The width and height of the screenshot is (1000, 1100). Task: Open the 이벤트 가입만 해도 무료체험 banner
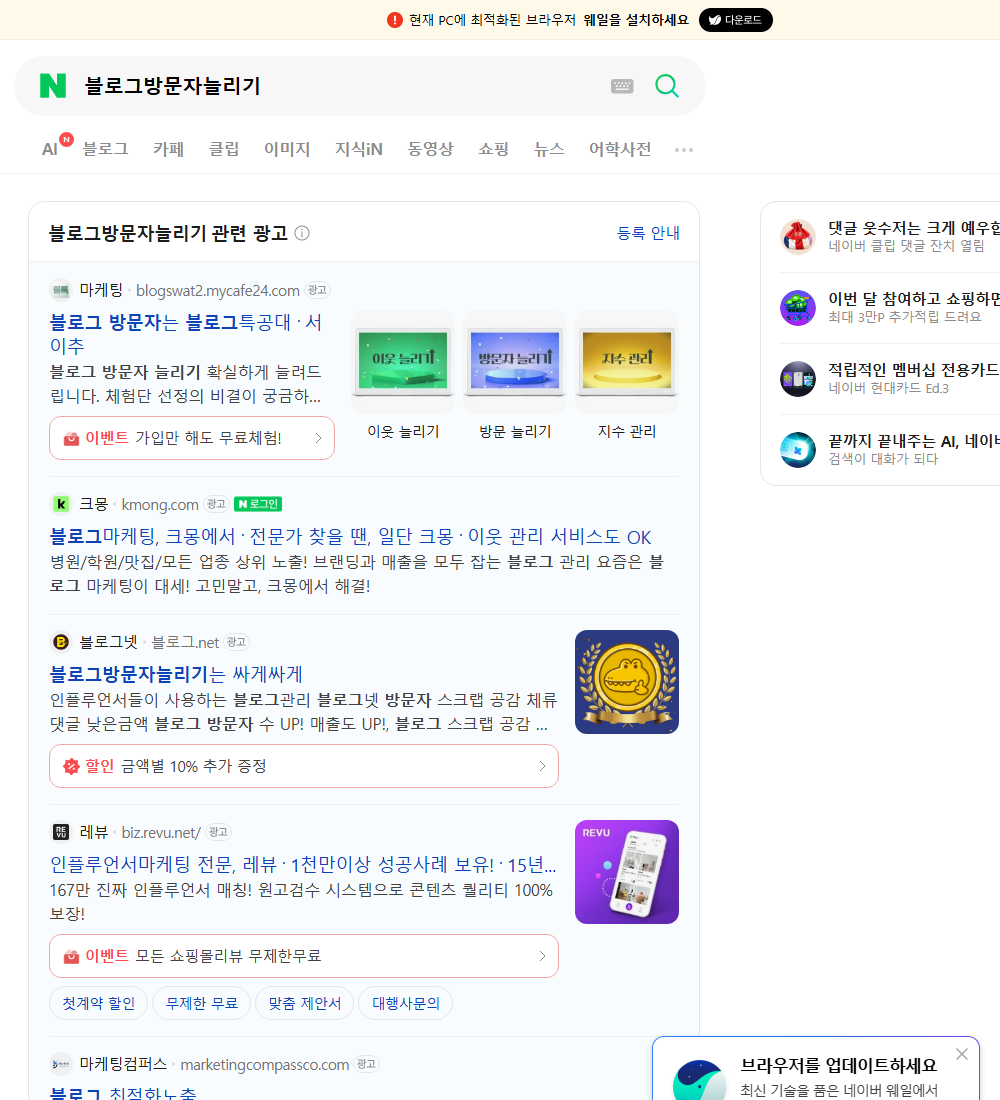click(192, 438)
